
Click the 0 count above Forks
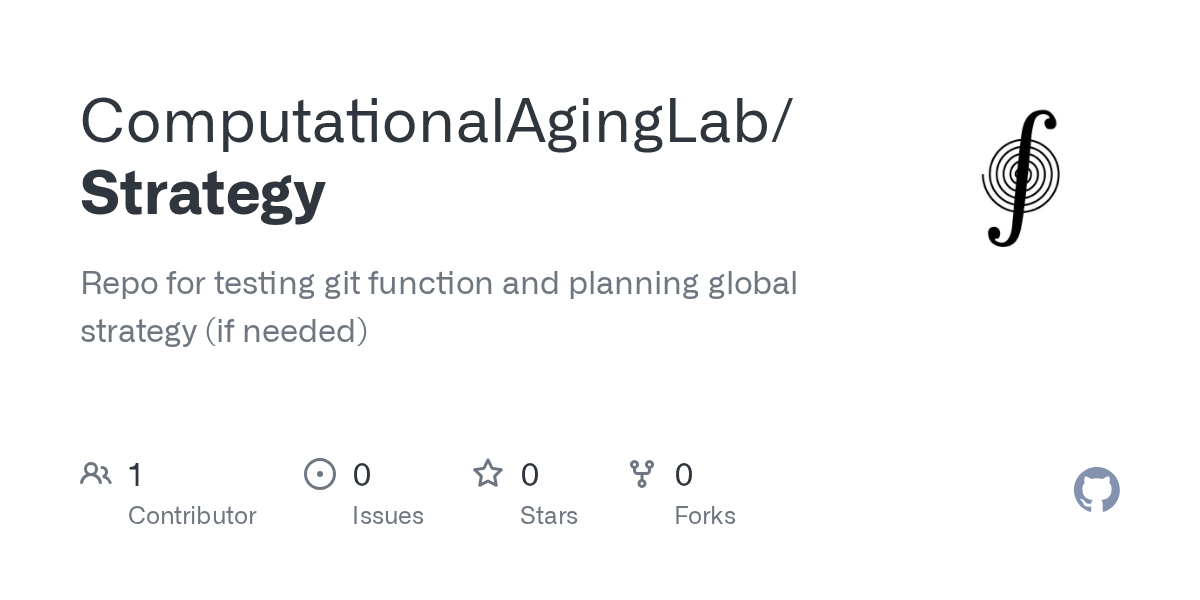click(684, 475)
